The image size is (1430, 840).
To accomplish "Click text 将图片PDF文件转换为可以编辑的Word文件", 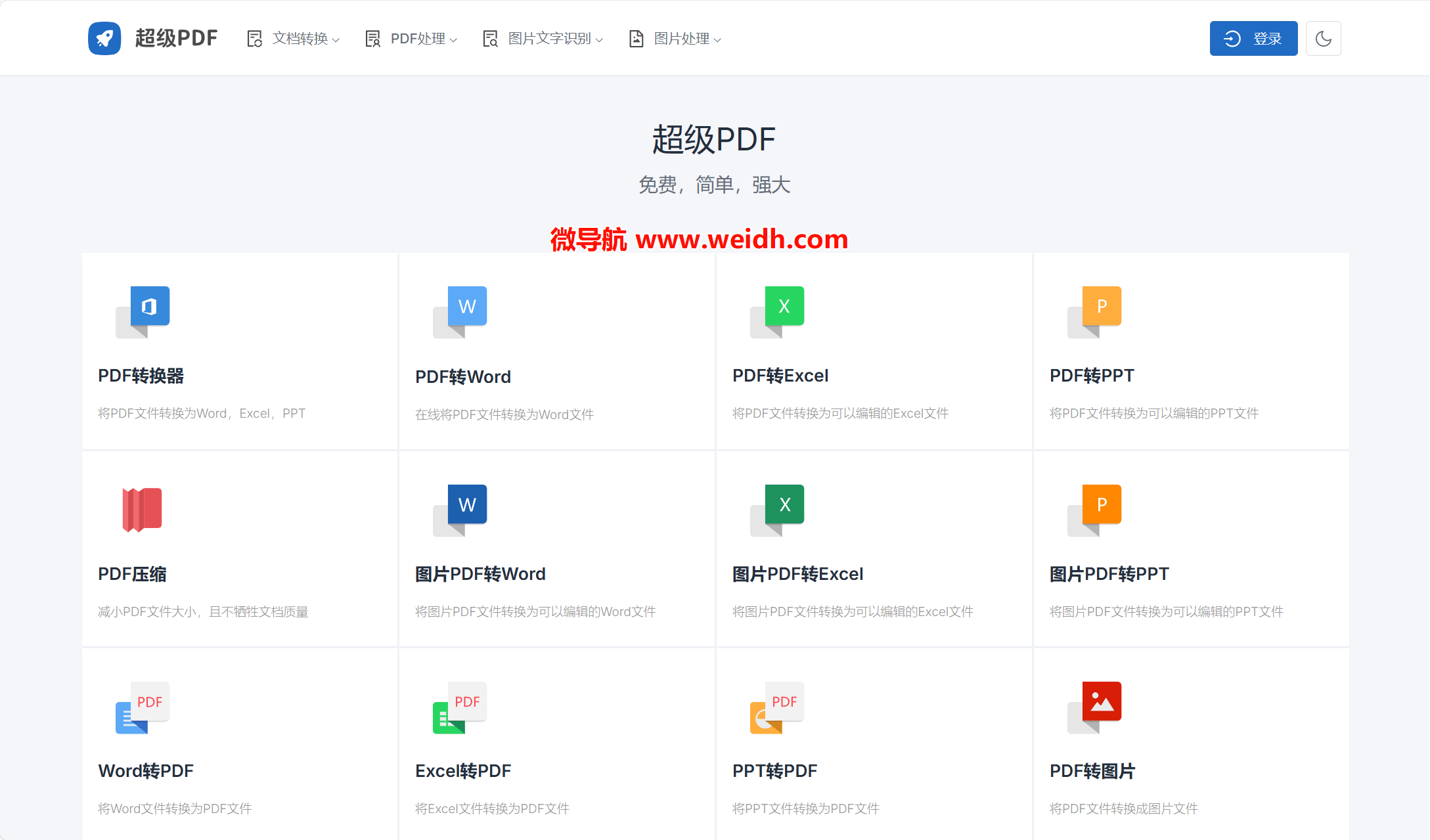I will tap(535, 611).
